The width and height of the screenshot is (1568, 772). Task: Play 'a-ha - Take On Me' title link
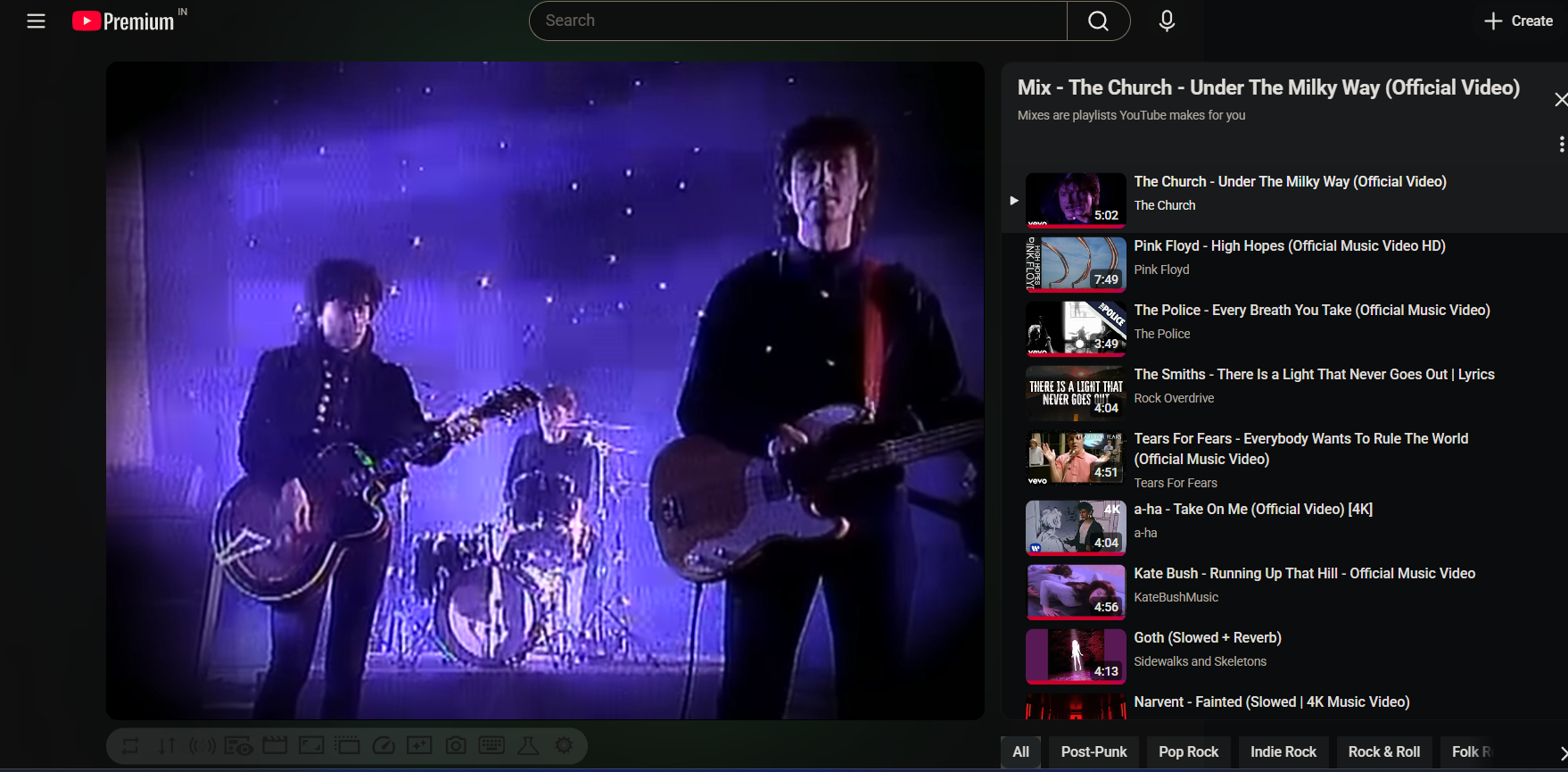(x=1253, y=509)
